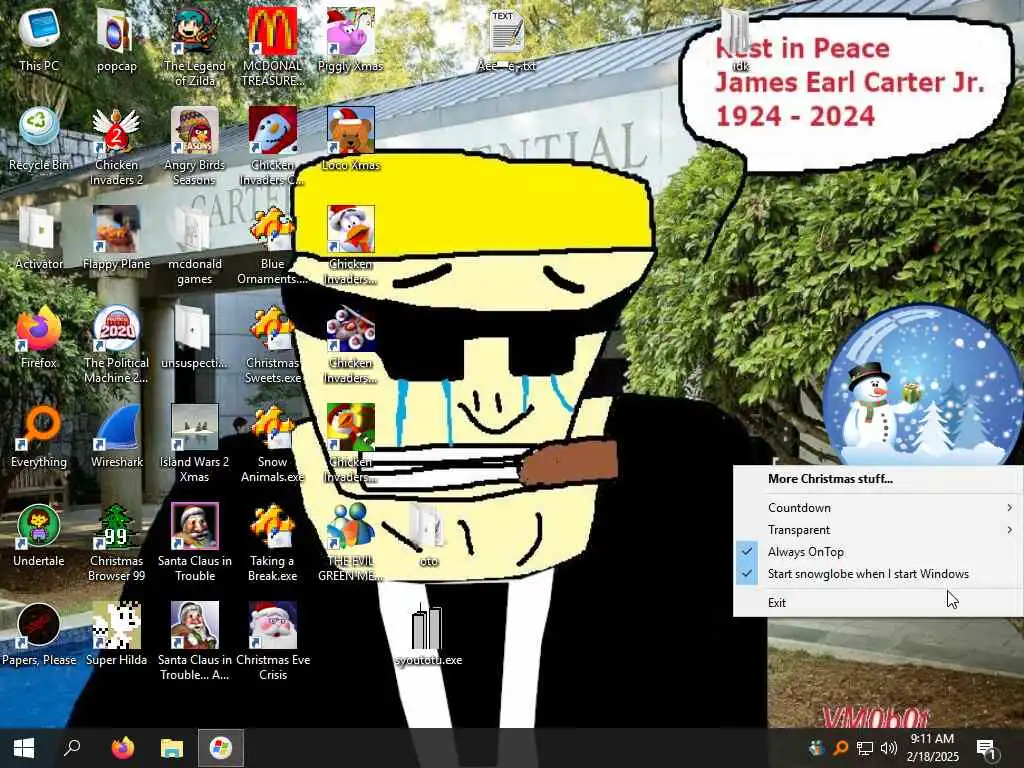Open the Everything search desktop shortcut
The width and height of the screenshot is (1024, 768).
[39, 436]
